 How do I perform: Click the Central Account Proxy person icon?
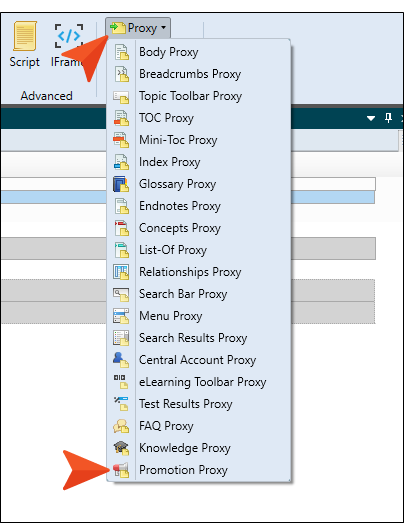(121, 360)
